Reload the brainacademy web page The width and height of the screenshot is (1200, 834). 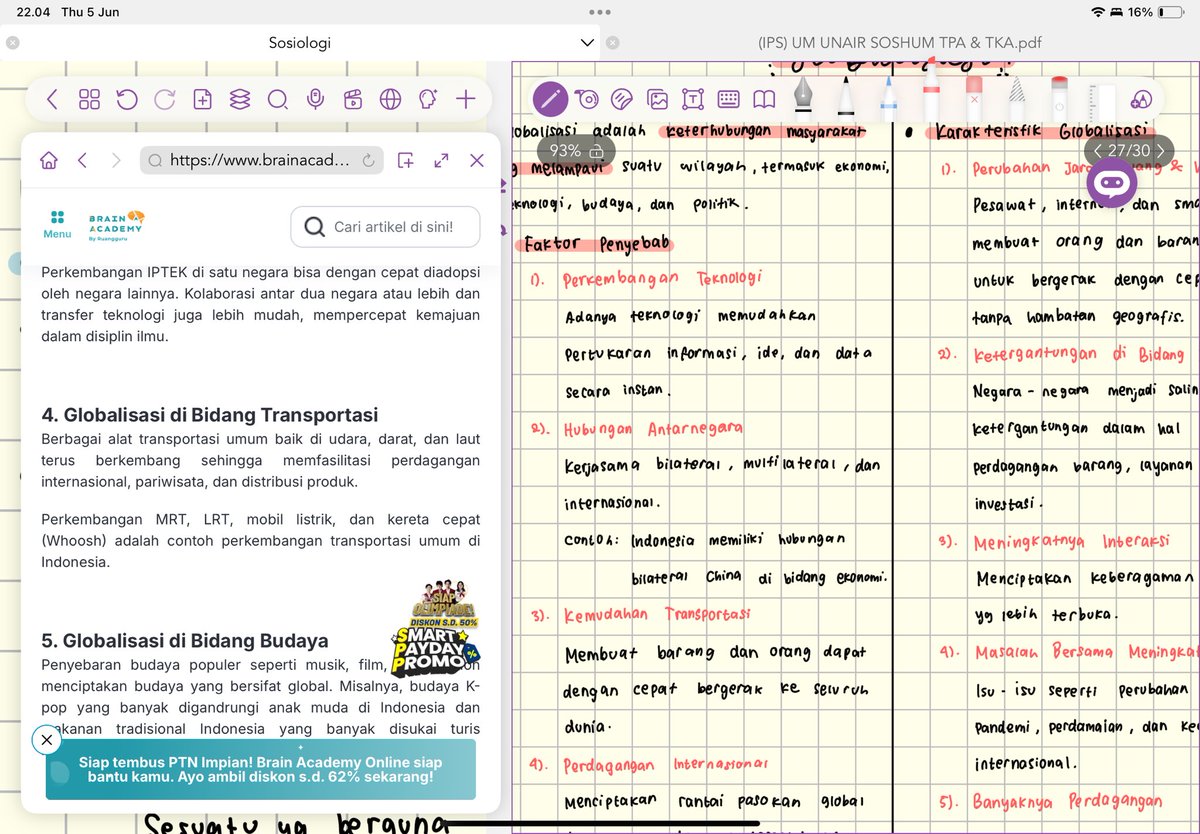[368, 160]
